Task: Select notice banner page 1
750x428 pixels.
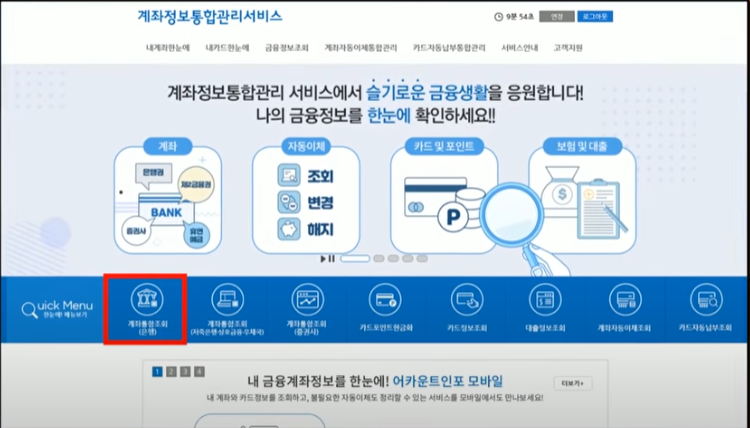Action: point(157,372)
